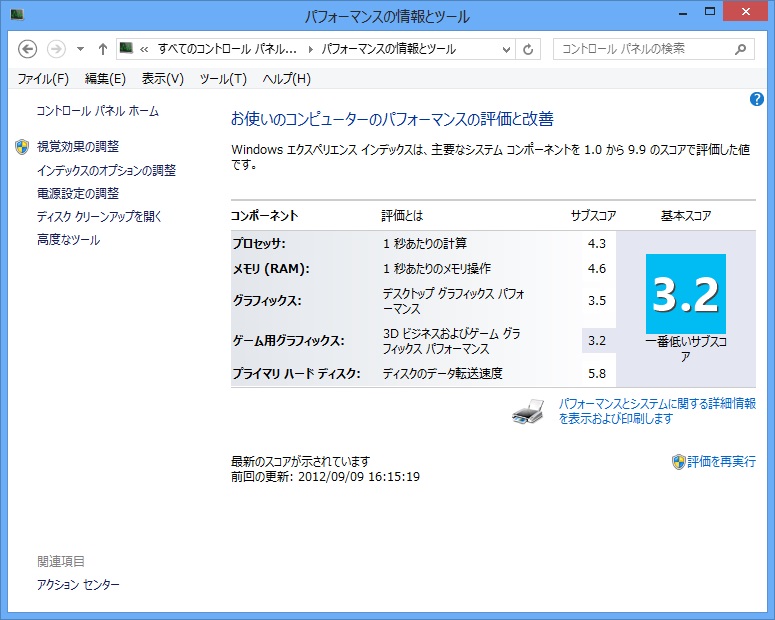Click the メモリ (RAM): row label
Screen dimensions: 775x620
tap(271, 269)
